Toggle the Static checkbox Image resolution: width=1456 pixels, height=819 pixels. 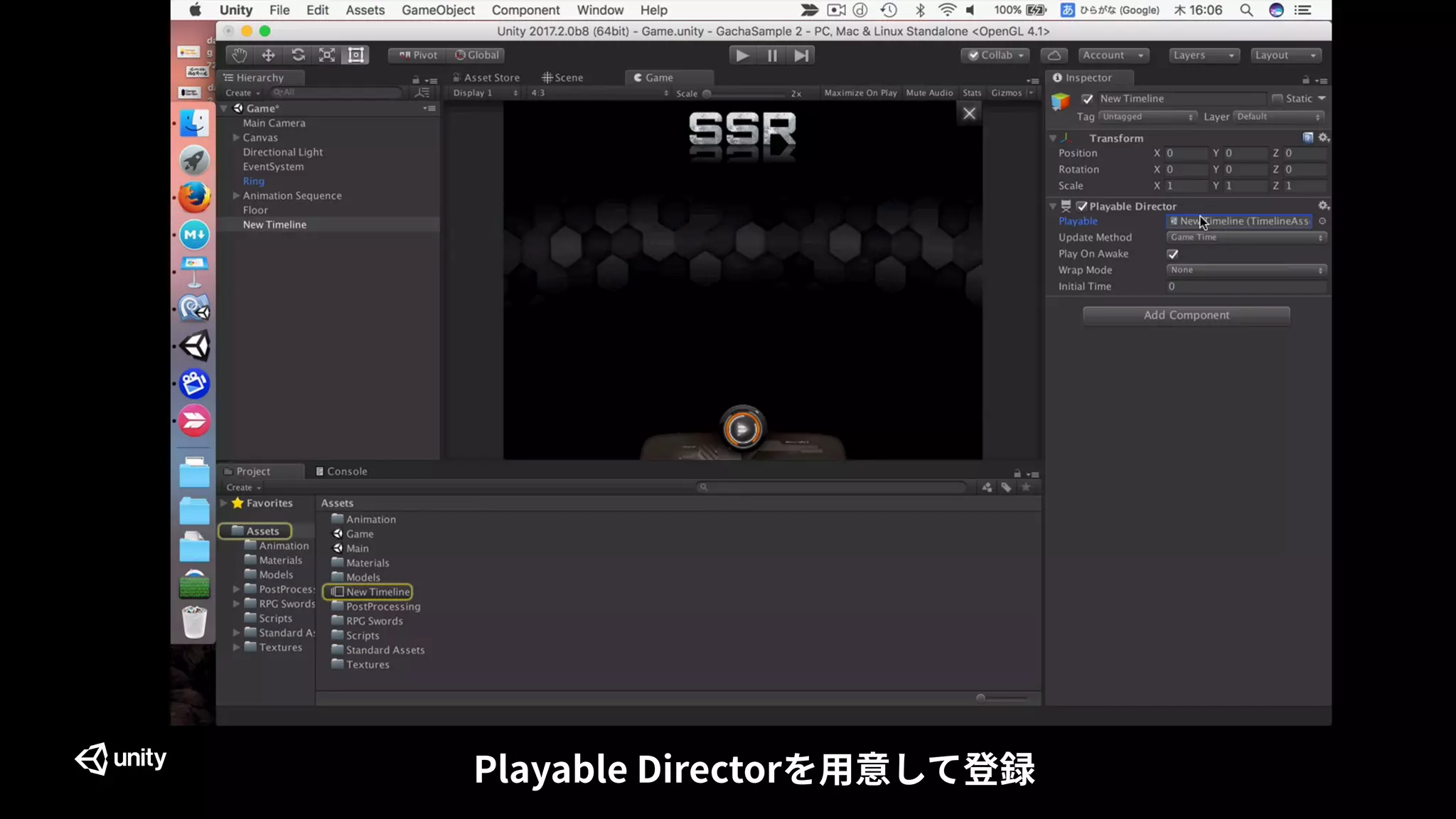tap(1278, 99)
